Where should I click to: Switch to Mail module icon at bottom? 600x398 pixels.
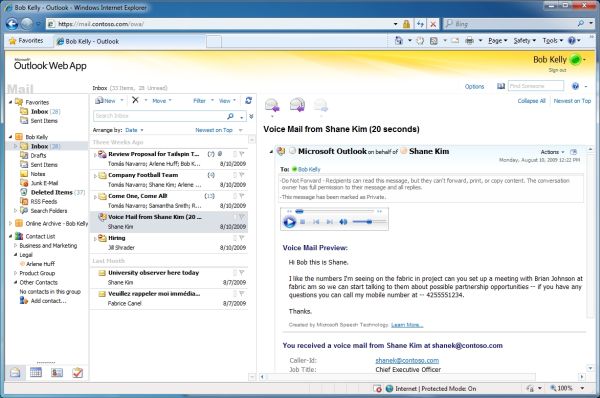point(15,372)
